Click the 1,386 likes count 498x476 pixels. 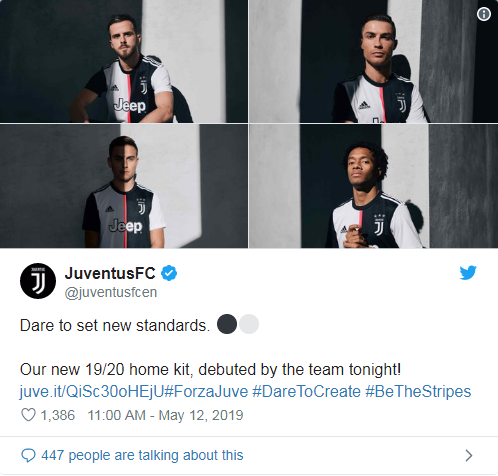(58, 415)
